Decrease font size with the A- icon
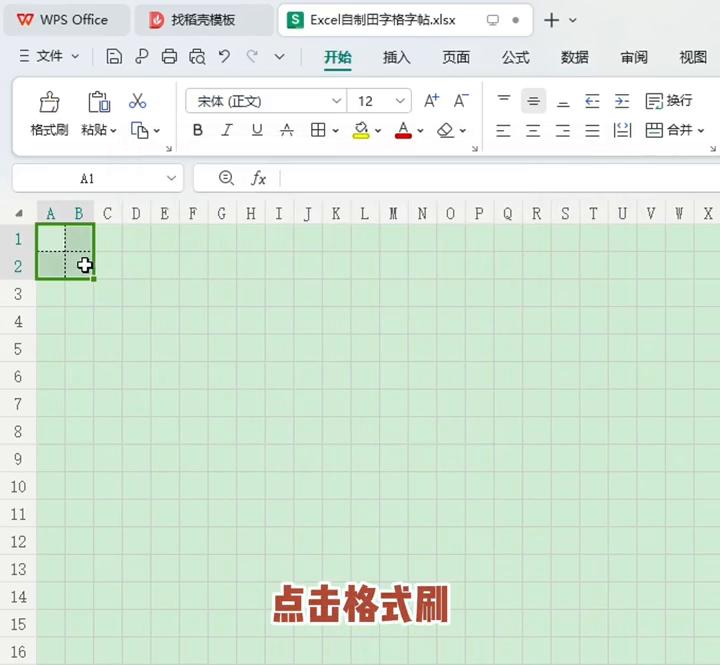 click(x=461, y=101)
